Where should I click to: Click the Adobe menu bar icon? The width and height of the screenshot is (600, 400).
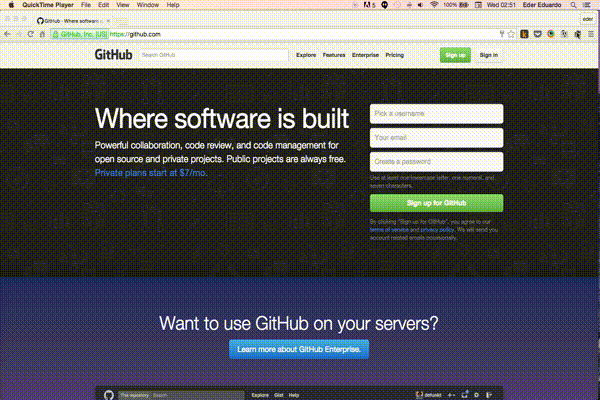click(x=369, y=5)
